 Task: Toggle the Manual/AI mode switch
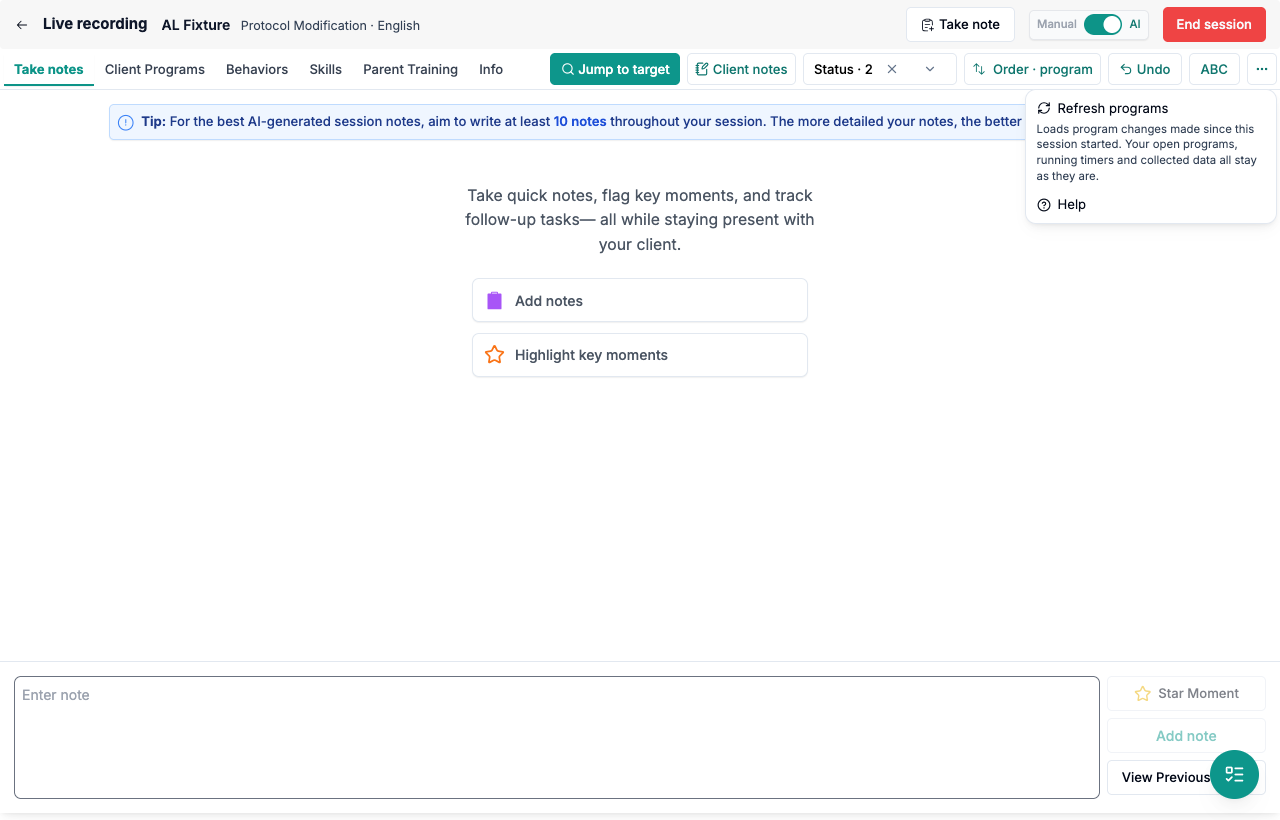[x=1102, y=24]
